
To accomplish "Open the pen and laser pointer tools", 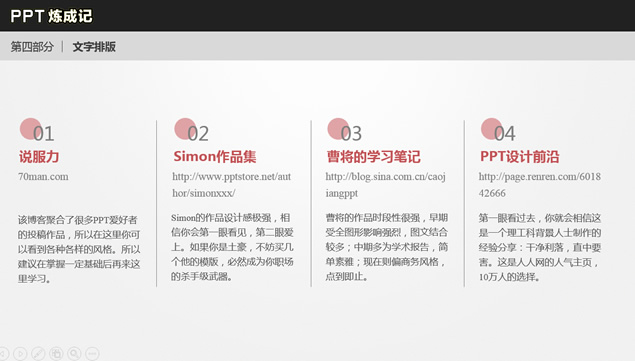I will tap(38, 354).
